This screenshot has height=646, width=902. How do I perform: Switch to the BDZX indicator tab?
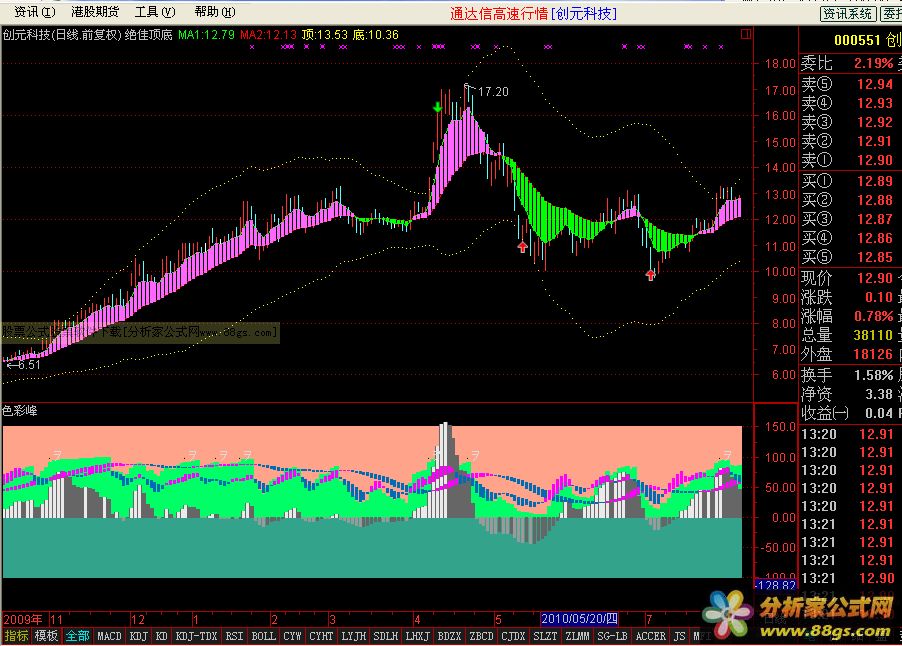[x=449, y=636]
